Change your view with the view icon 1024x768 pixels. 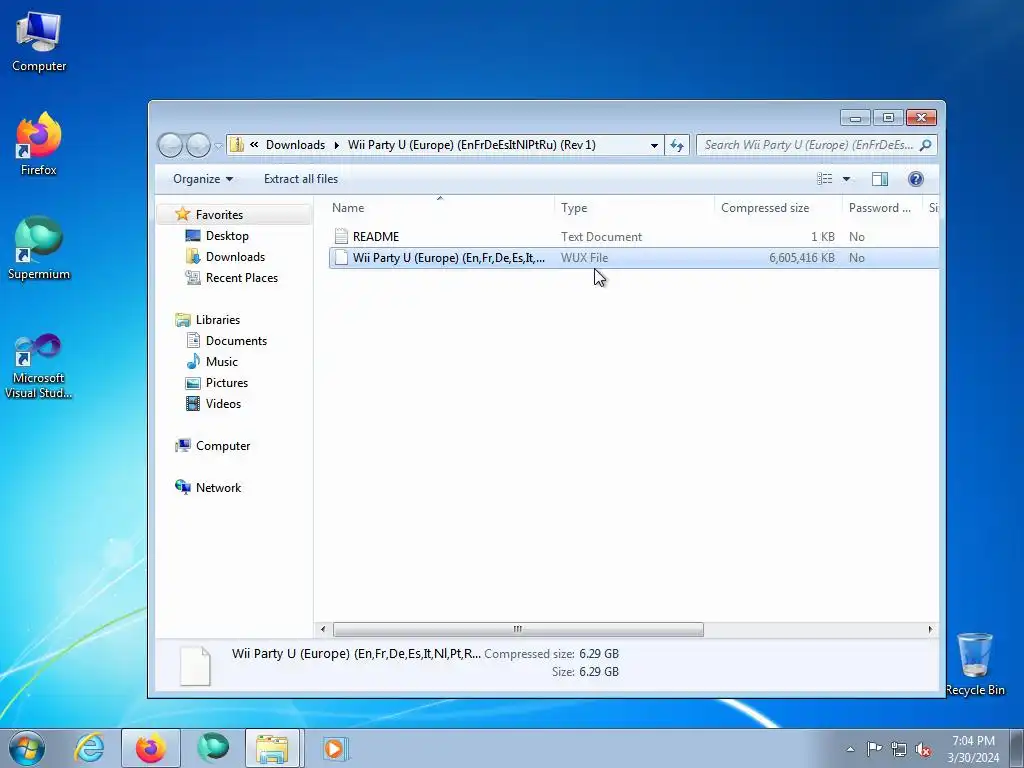[825, 179]
